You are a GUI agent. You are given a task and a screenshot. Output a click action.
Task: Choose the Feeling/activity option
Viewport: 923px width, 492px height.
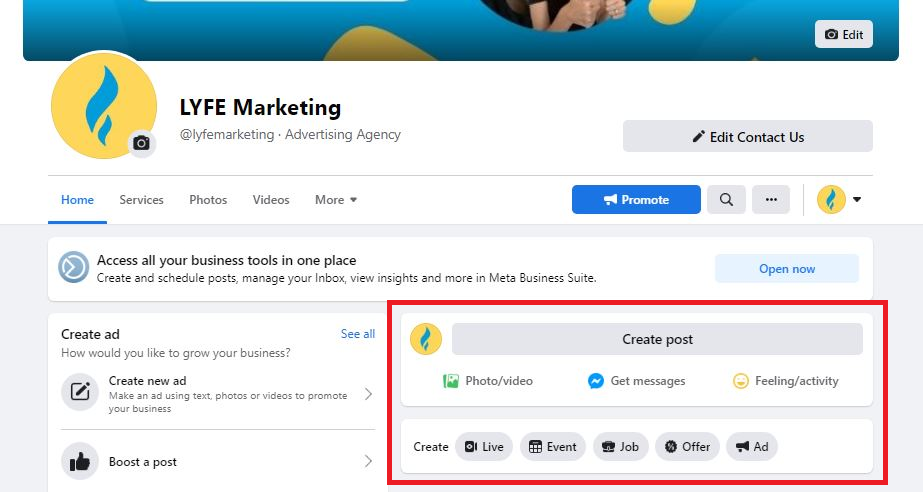point(785,381)
